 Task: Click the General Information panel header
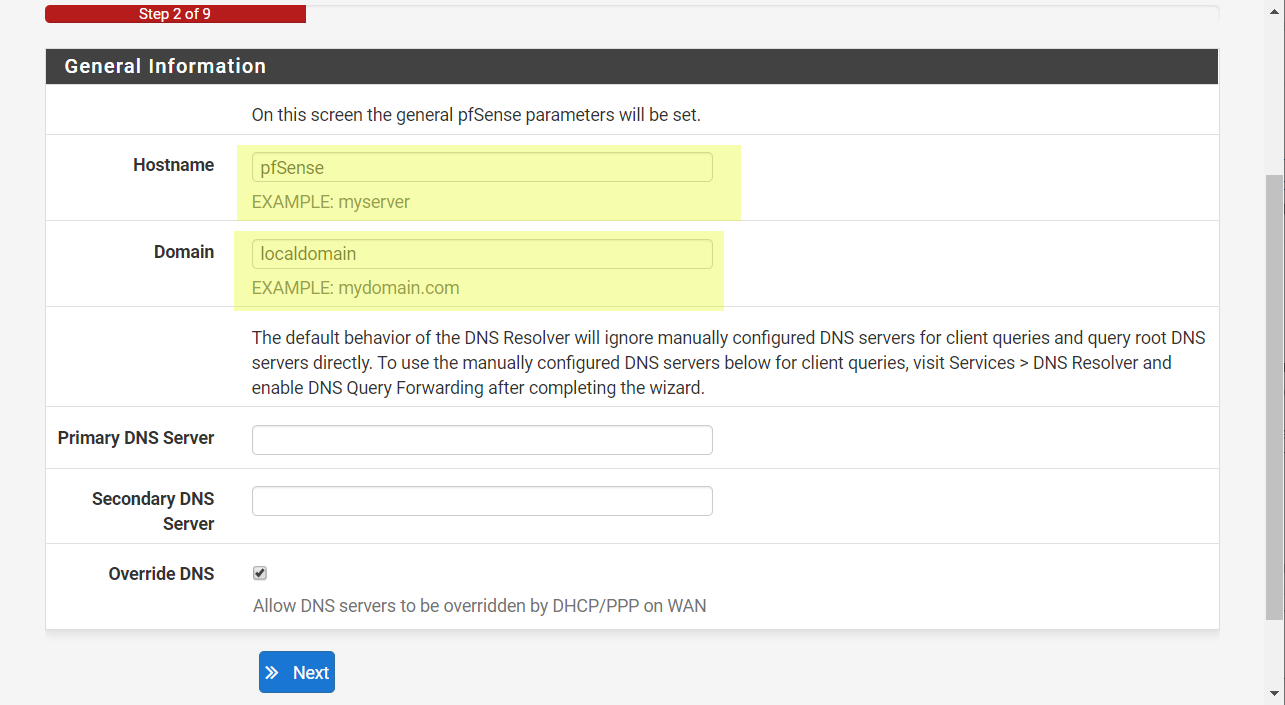tap(632, 66)
